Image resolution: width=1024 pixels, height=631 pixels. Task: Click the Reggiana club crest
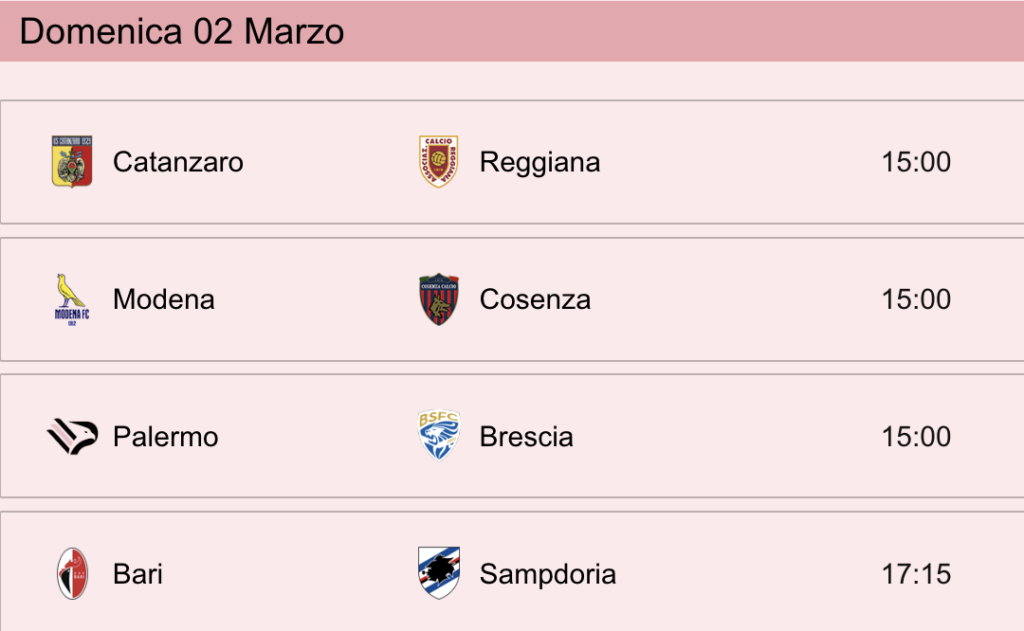pos(438,161)
